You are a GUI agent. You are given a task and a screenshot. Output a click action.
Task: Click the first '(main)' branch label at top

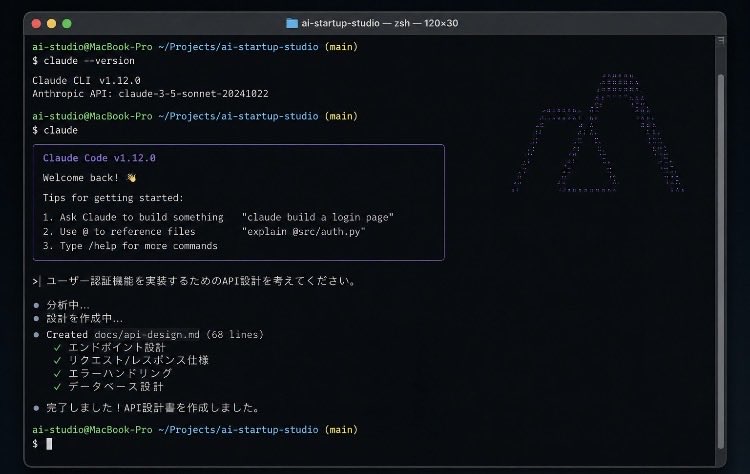point(341,47)
